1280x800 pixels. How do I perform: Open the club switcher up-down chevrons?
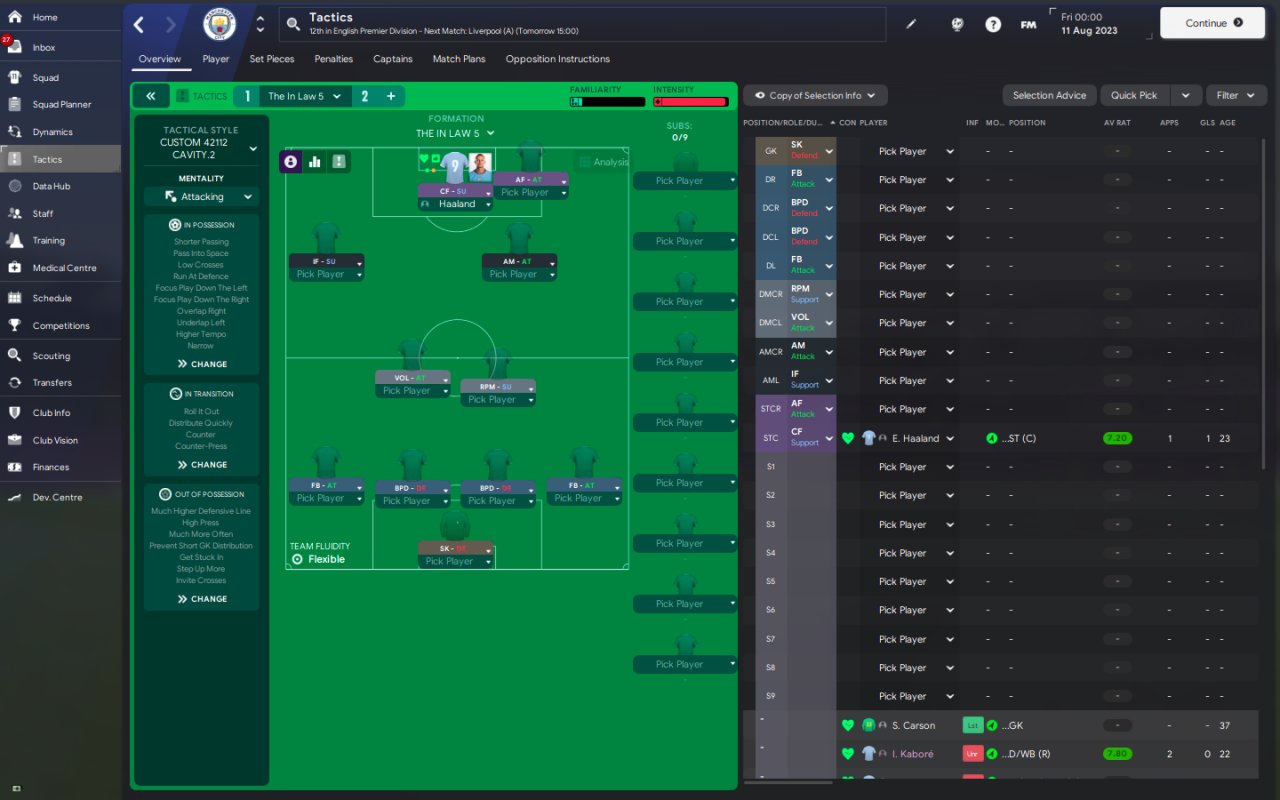(x=261, y=24)
